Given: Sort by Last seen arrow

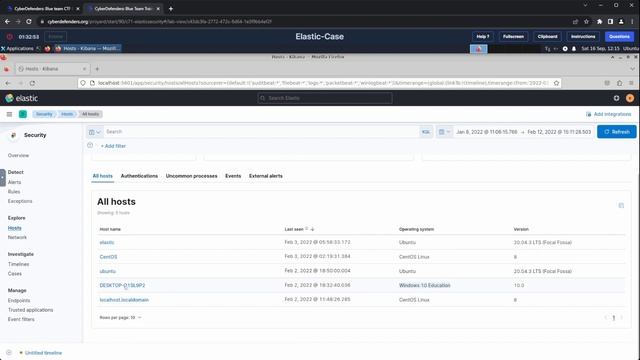Looking at the screenshot, I should (x=312, y=229).
